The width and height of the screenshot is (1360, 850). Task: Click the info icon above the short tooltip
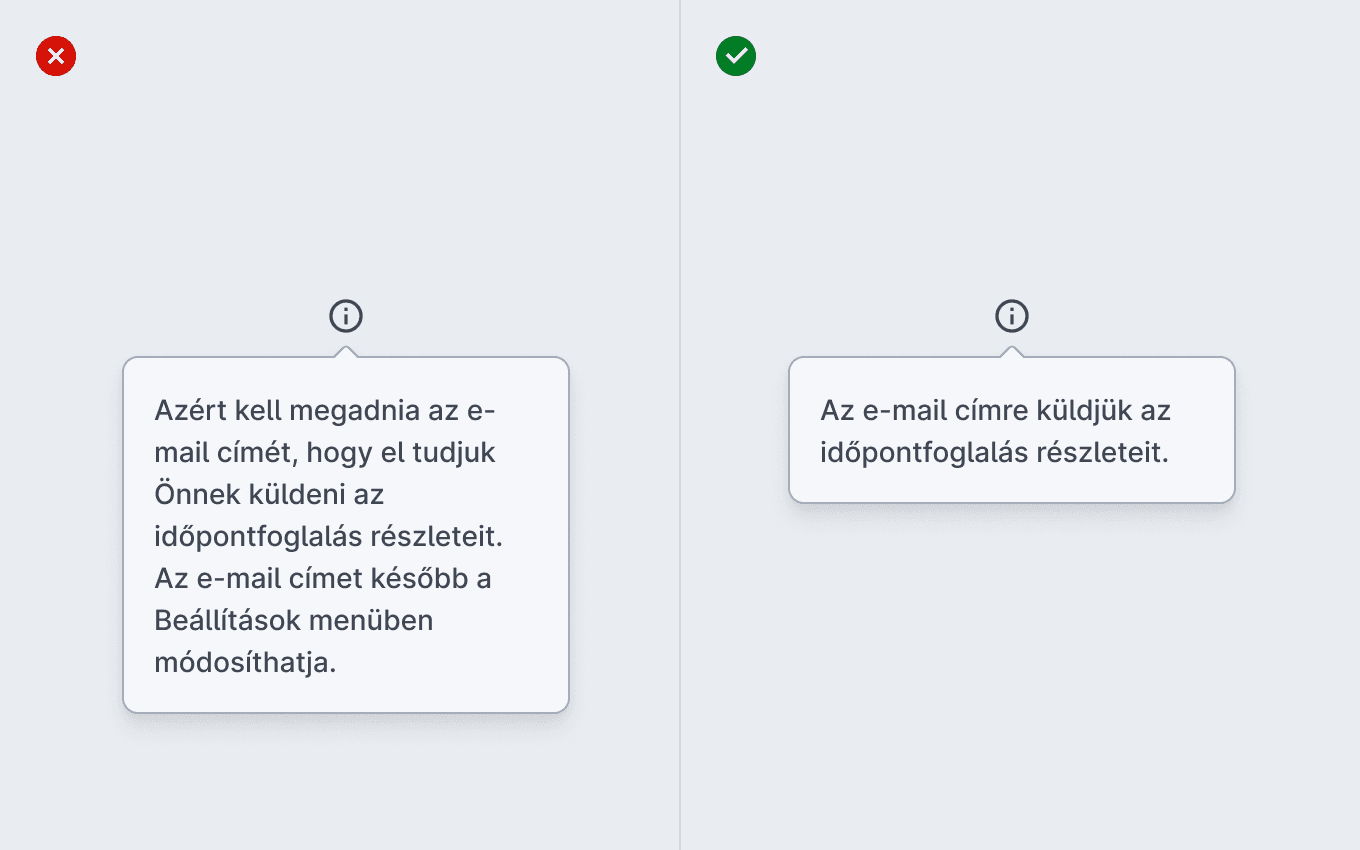[x=1012, y=316]
